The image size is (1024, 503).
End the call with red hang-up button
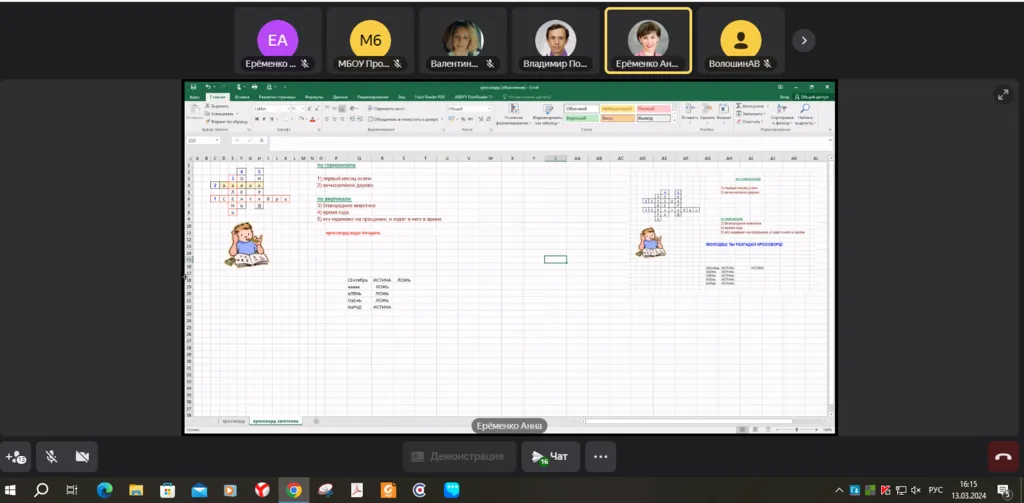[1003, 457]
